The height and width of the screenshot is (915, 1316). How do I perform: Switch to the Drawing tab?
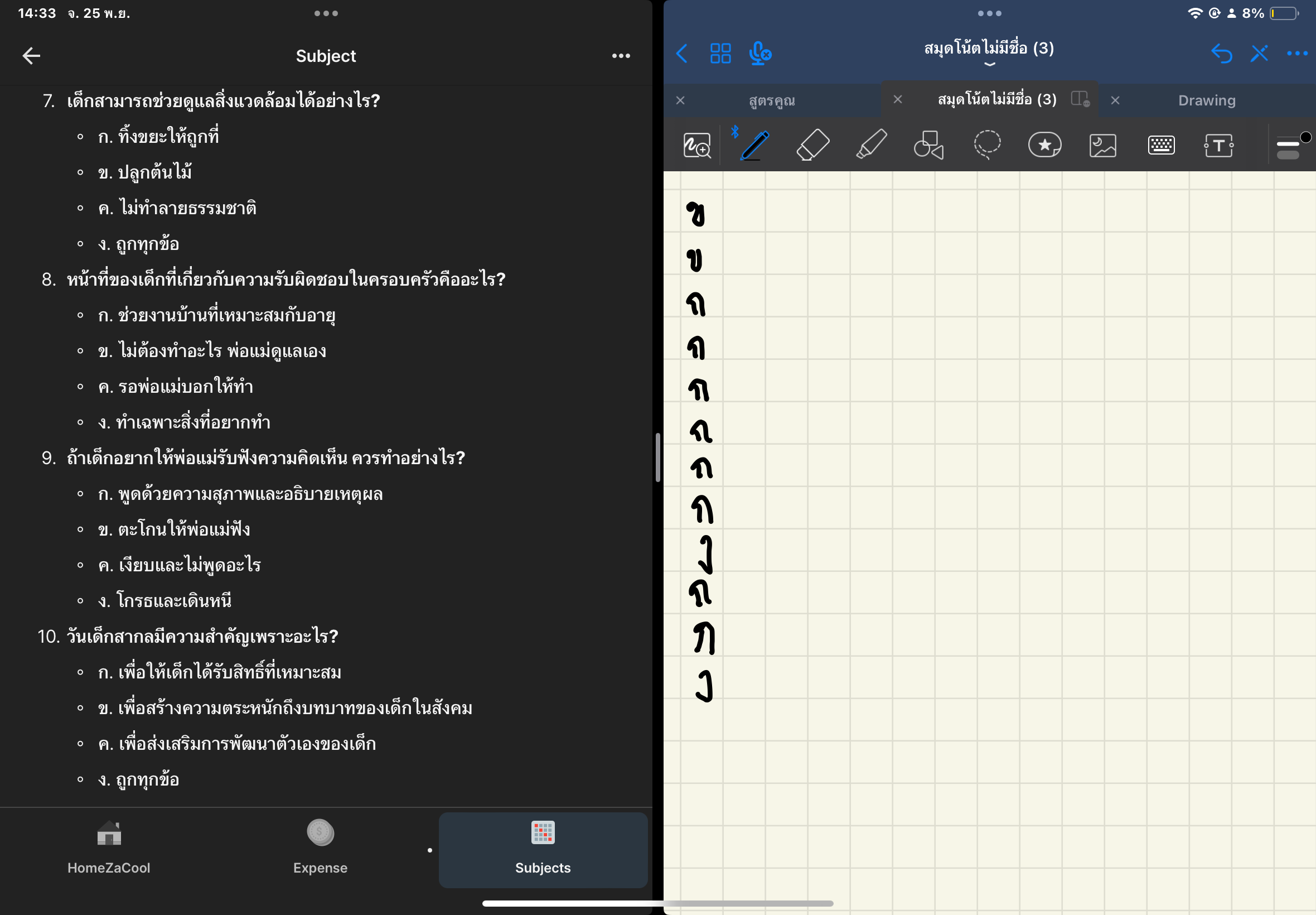[x=1207, y=100]
